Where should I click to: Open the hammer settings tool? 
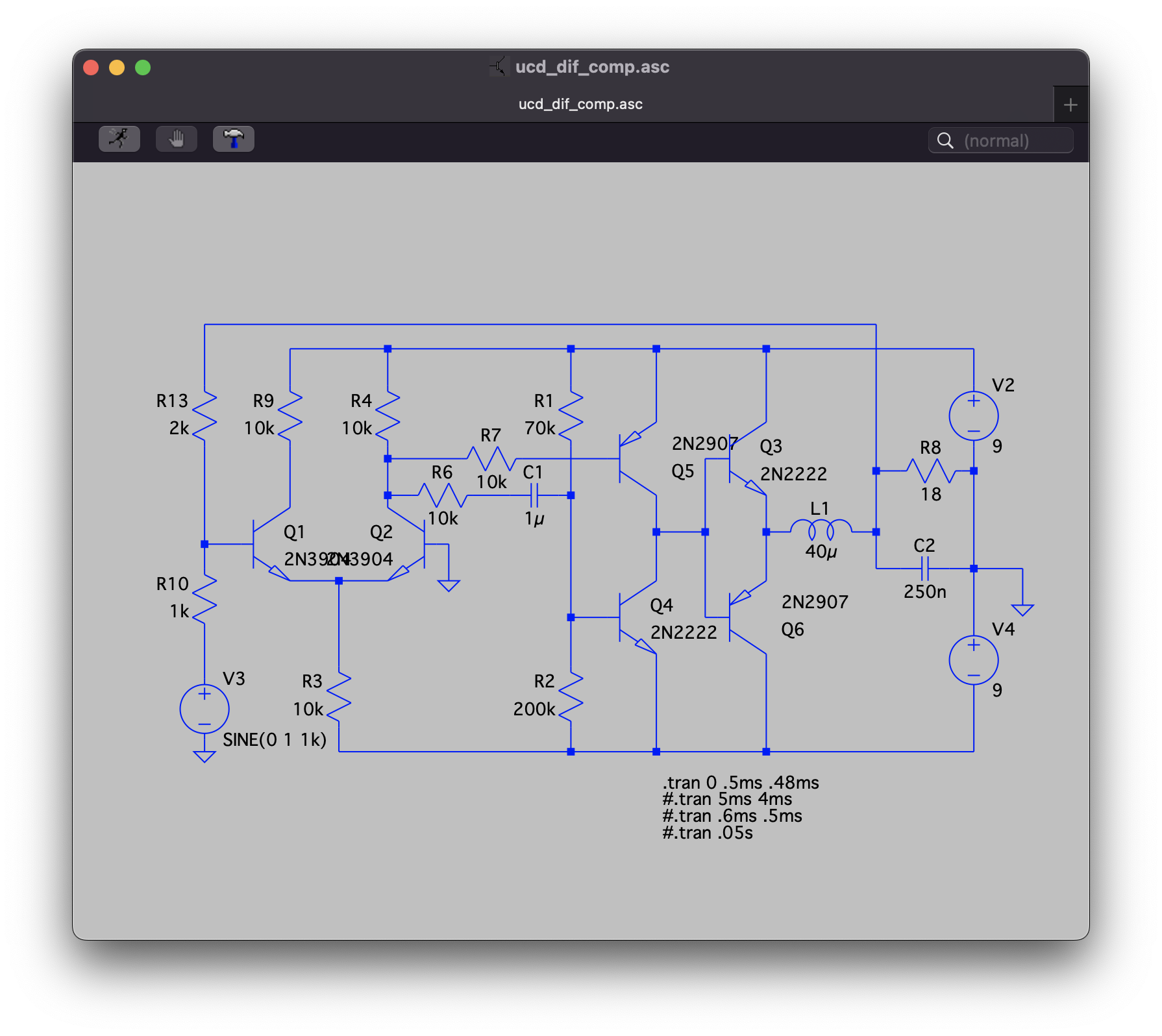point(234,139)
